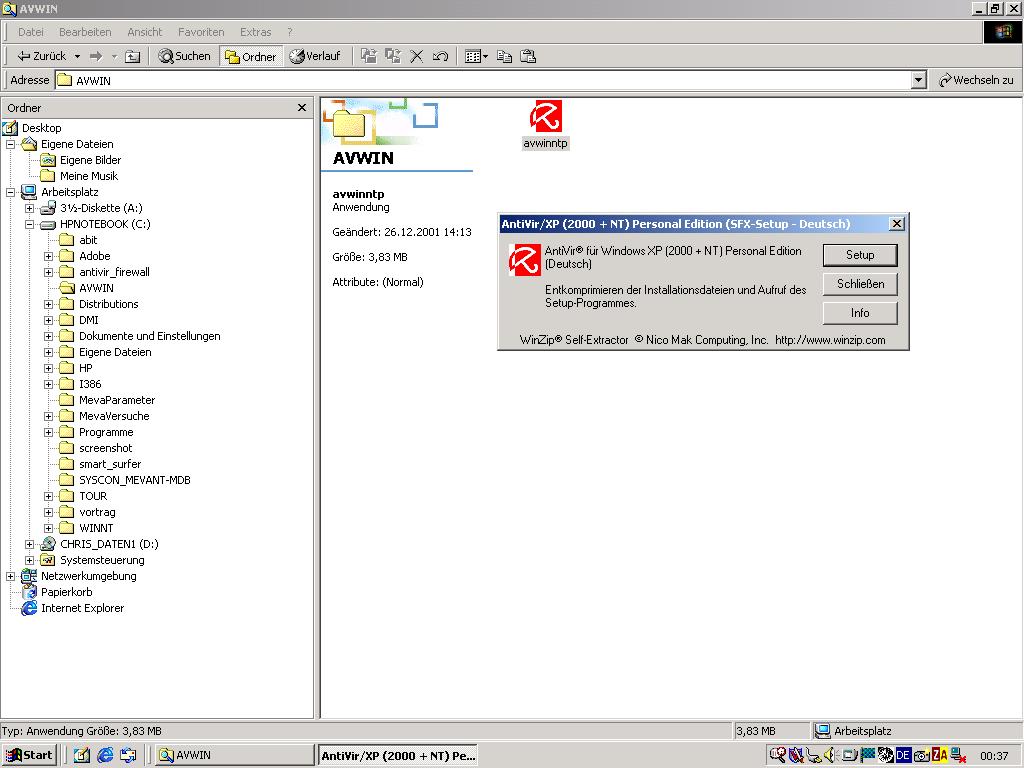Expand the Netzwerkumgebung node
The image size is (1024, 768).
(x=10, y=576)
